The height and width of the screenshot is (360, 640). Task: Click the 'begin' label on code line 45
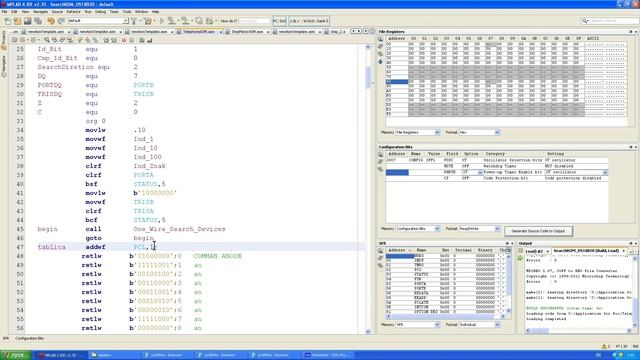(x=47, y=229)
